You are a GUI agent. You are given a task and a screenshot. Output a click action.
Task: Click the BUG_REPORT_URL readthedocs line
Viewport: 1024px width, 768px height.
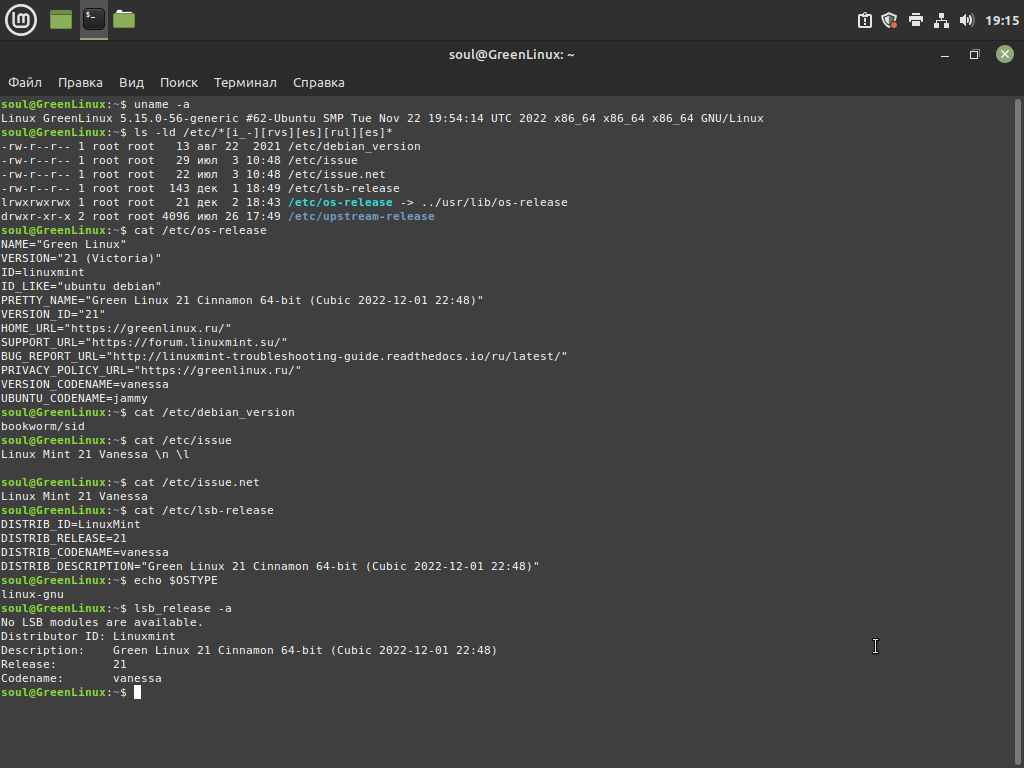click(284, 357)
